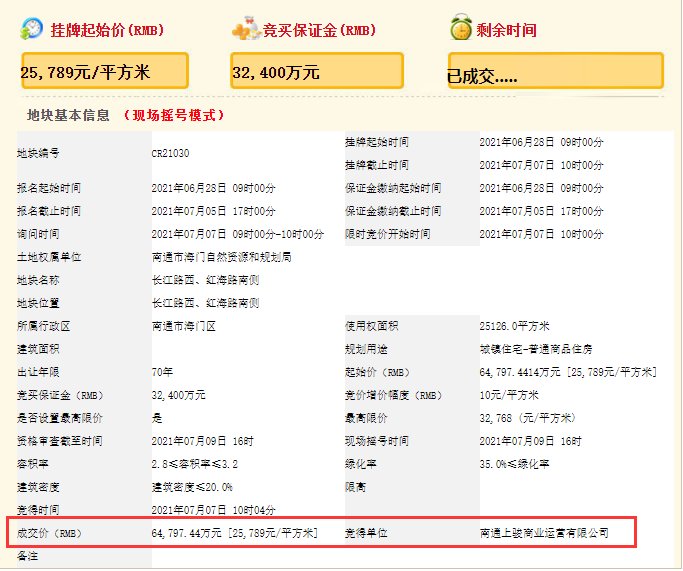Viewport: 683px width, 571px height.
Task: Select parcel number CR21030
Action: pos(170,153)
